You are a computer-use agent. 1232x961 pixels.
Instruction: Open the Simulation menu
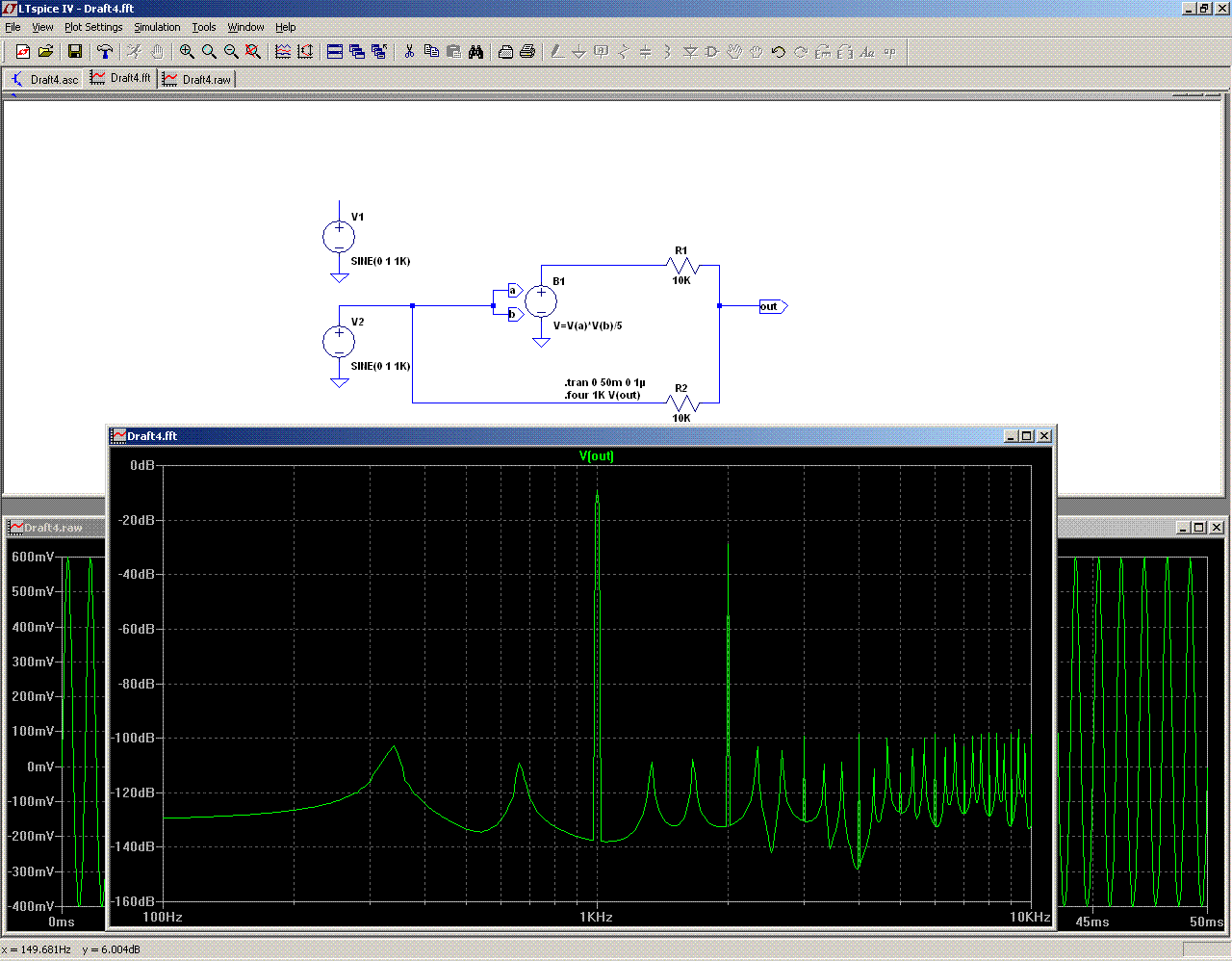point(157,27)
